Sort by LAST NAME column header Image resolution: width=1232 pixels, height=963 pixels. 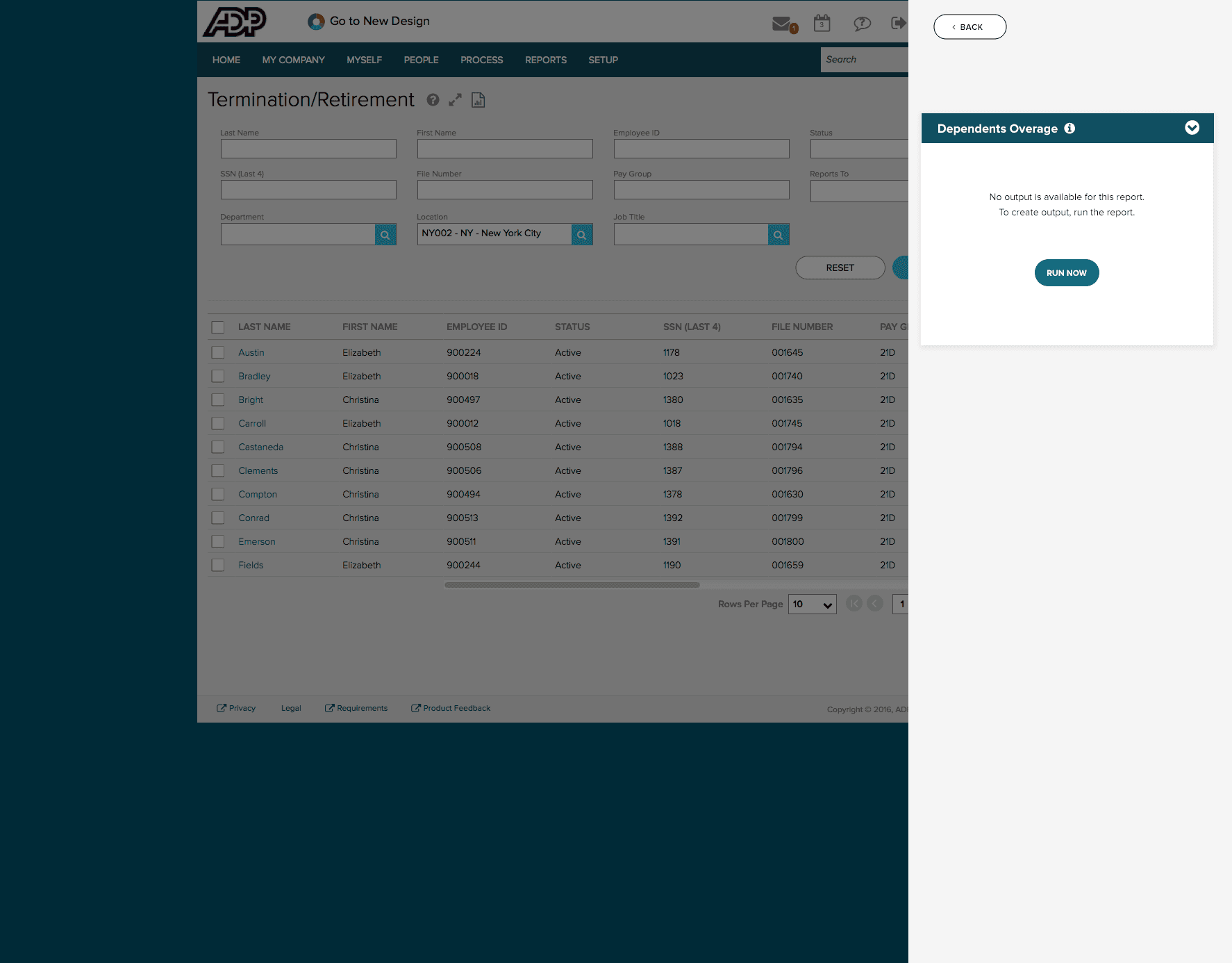click(265, 327)
